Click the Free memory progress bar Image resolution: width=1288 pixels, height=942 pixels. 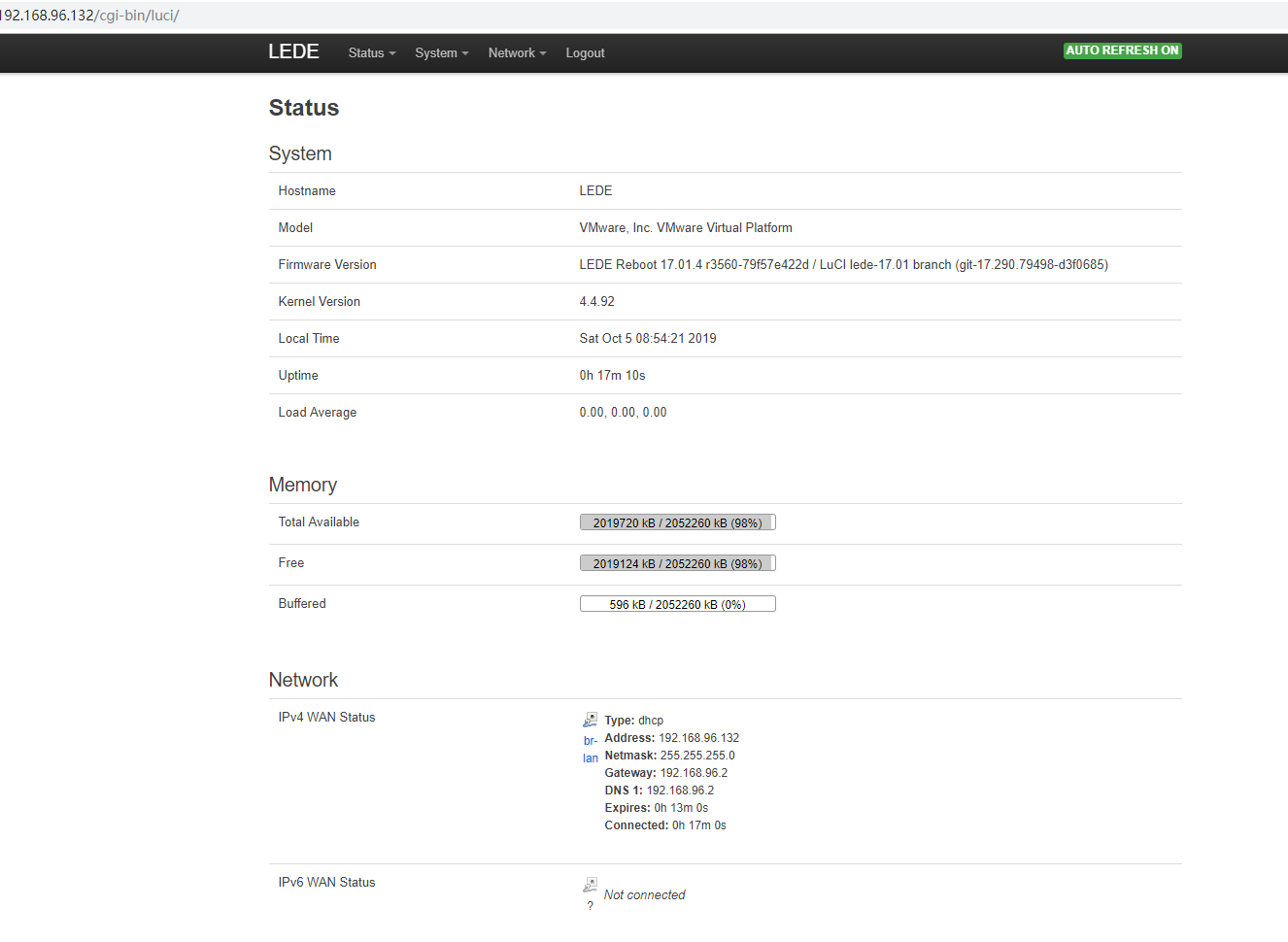pyautogui.click(x=677, y=563)
